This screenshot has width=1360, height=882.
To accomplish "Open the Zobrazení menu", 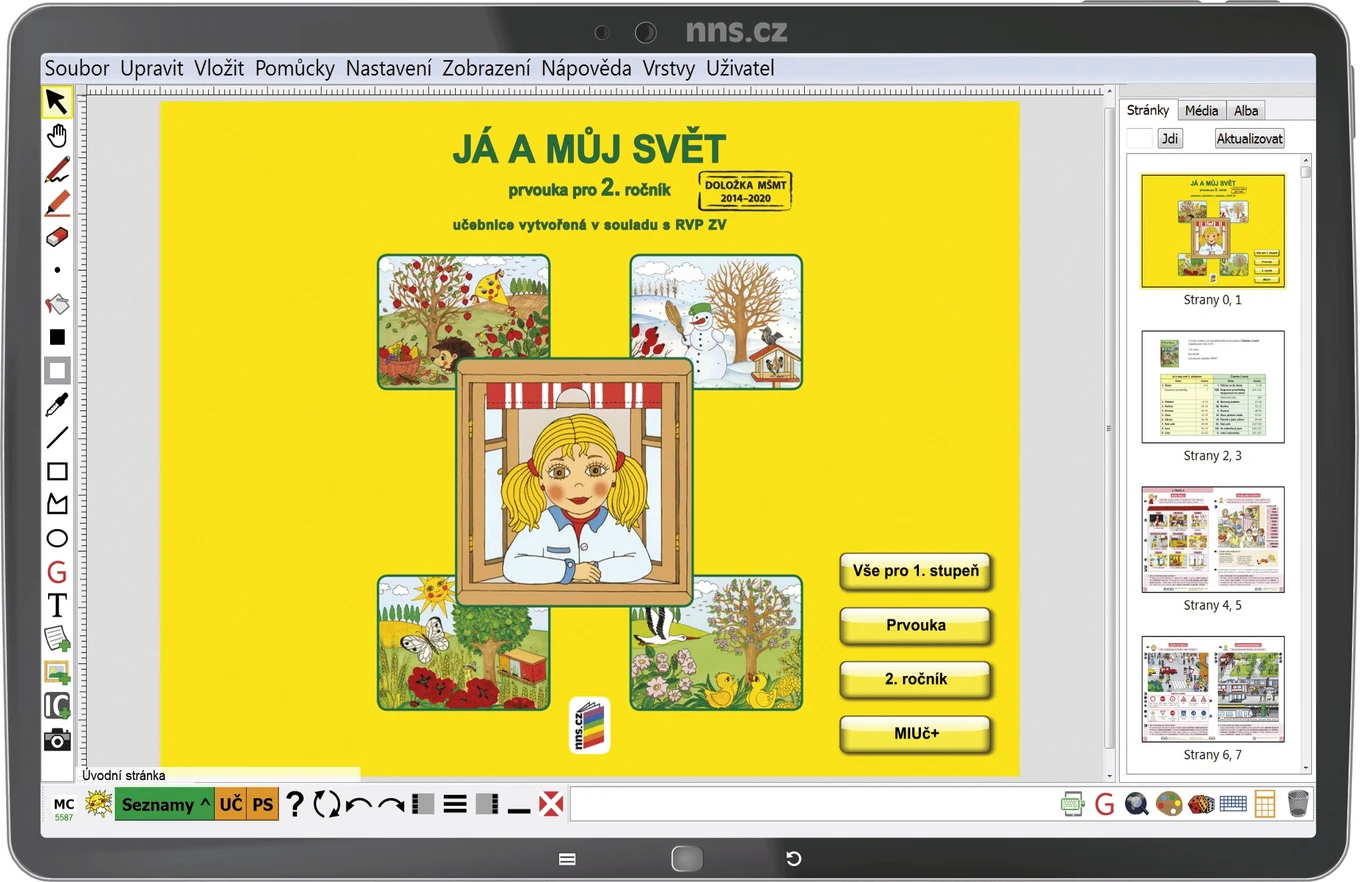I will 486,69.
